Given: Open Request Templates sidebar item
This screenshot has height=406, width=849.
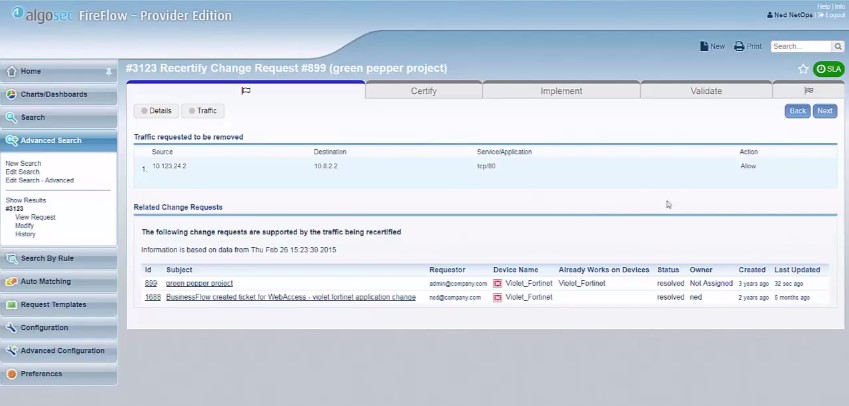Looking at the screenshot, I should pyautogui.click(x=58, y=305).
